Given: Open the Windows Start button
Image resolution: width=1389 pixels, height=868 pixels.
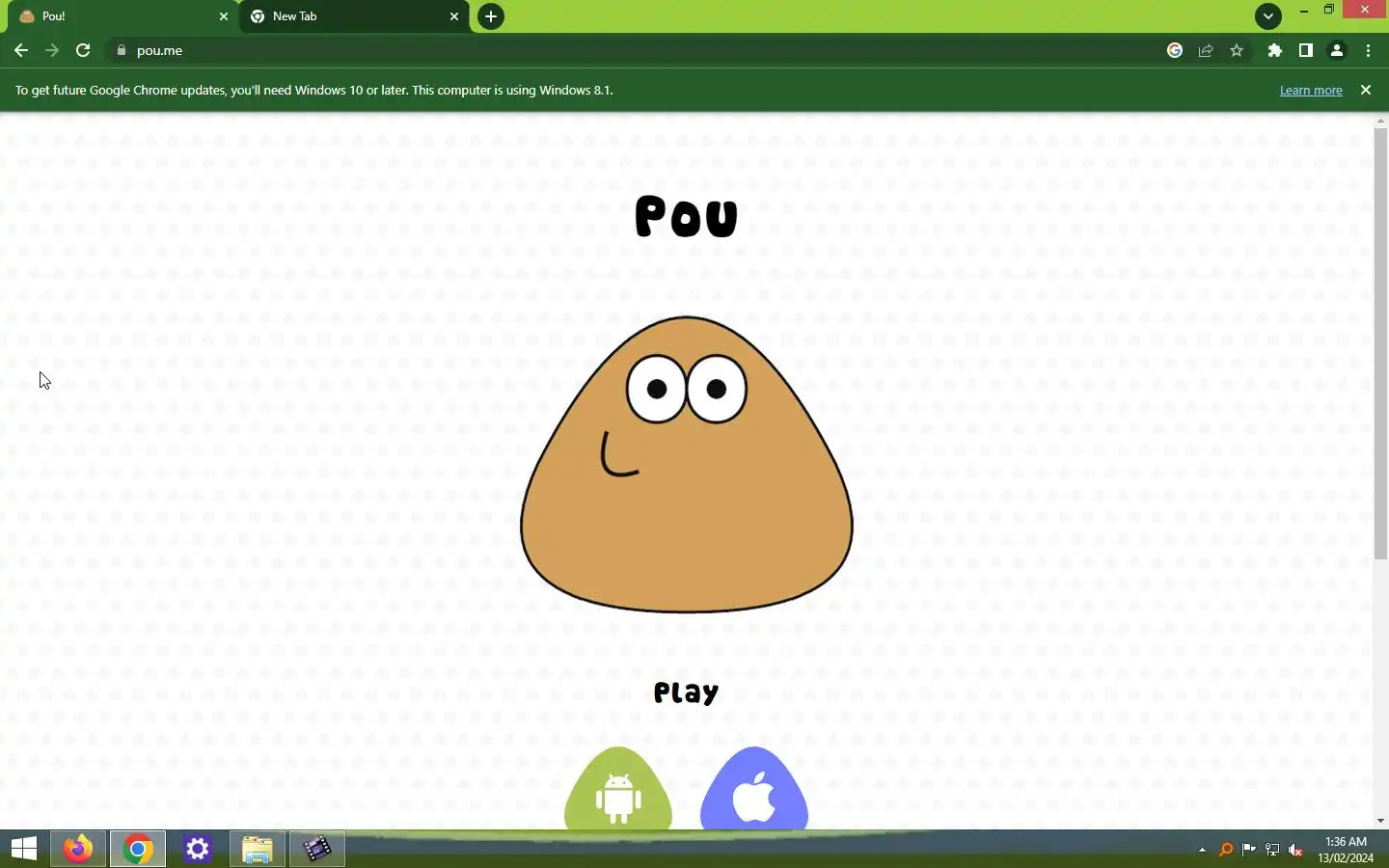Looking at the screenshot, I should (23, 849).
